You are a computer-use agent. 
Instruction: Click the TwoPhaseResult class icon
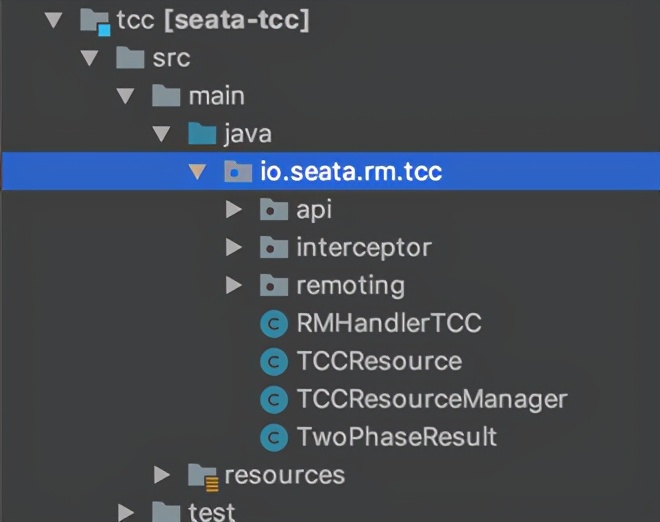(274, 437)
